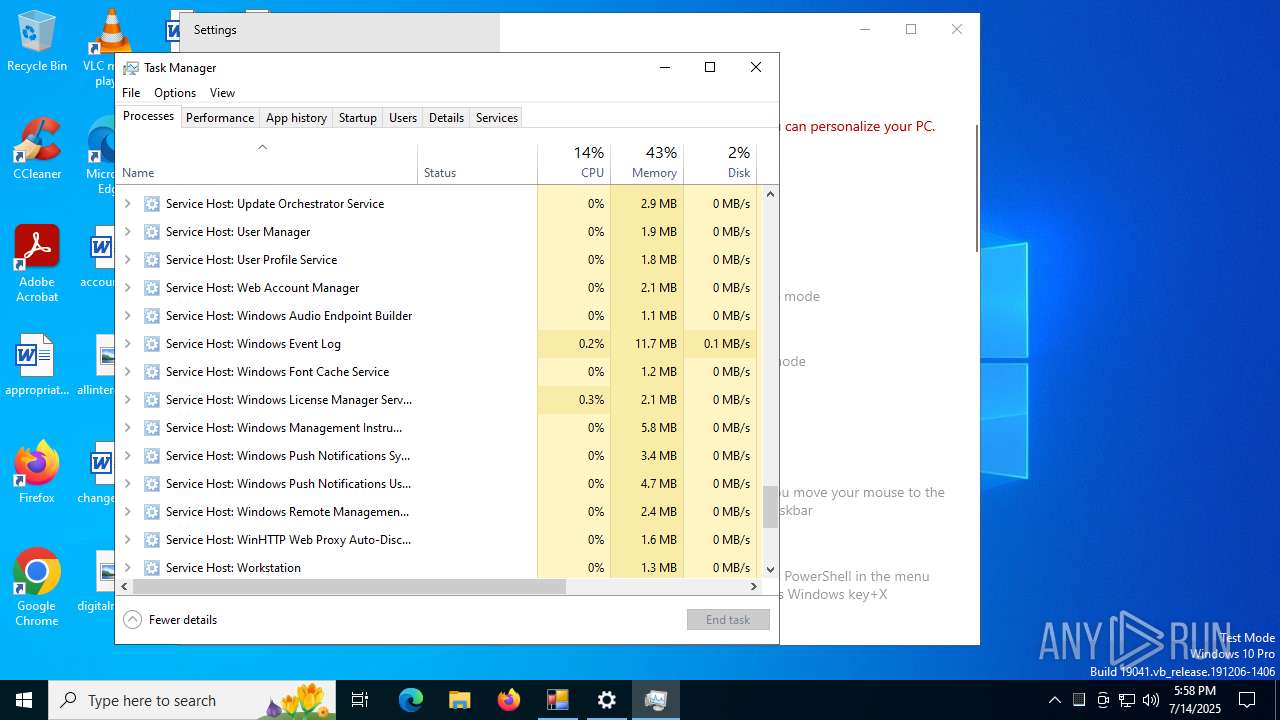Expand Service Host: Windows Font Cache Service
This screenshot has width=1280, height=720.
[127, 372]
